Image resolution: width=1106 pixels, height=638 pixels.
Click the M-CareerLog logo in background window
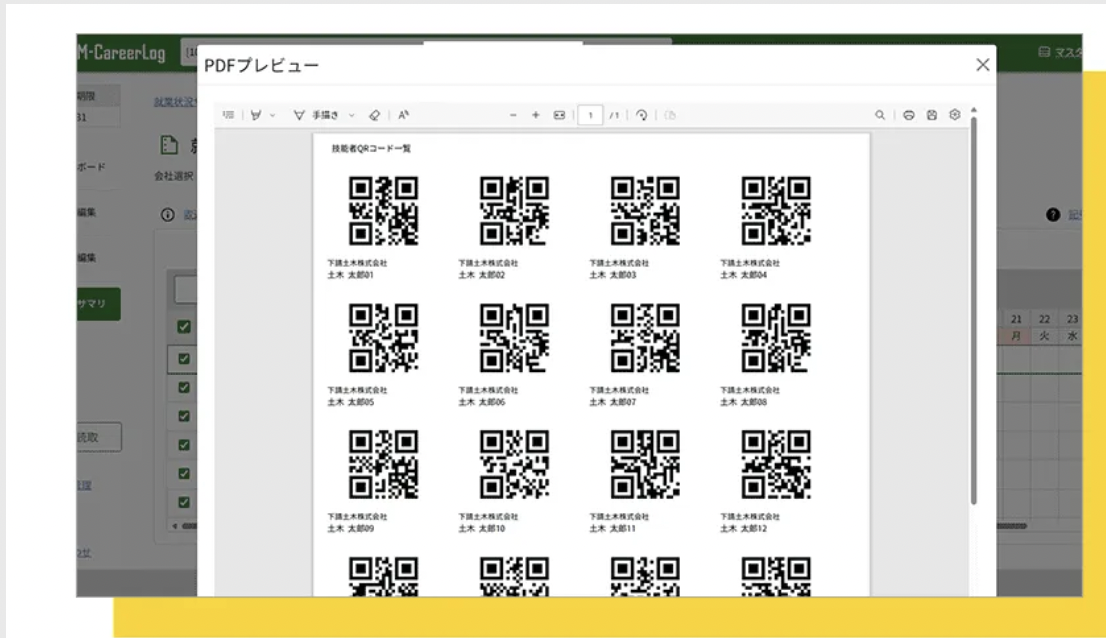tap(121, 53)
